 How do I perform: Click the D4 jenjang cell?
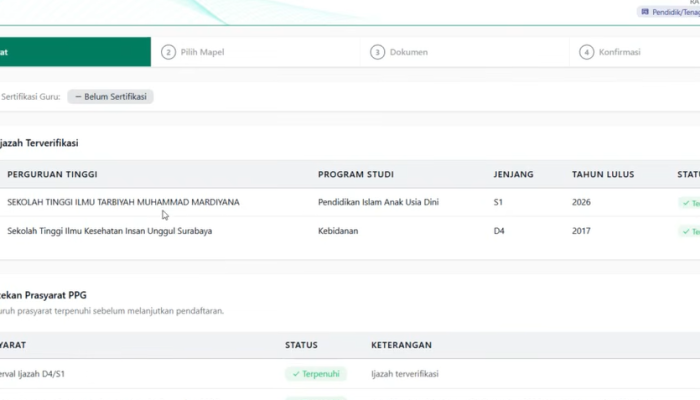[499, 231]
